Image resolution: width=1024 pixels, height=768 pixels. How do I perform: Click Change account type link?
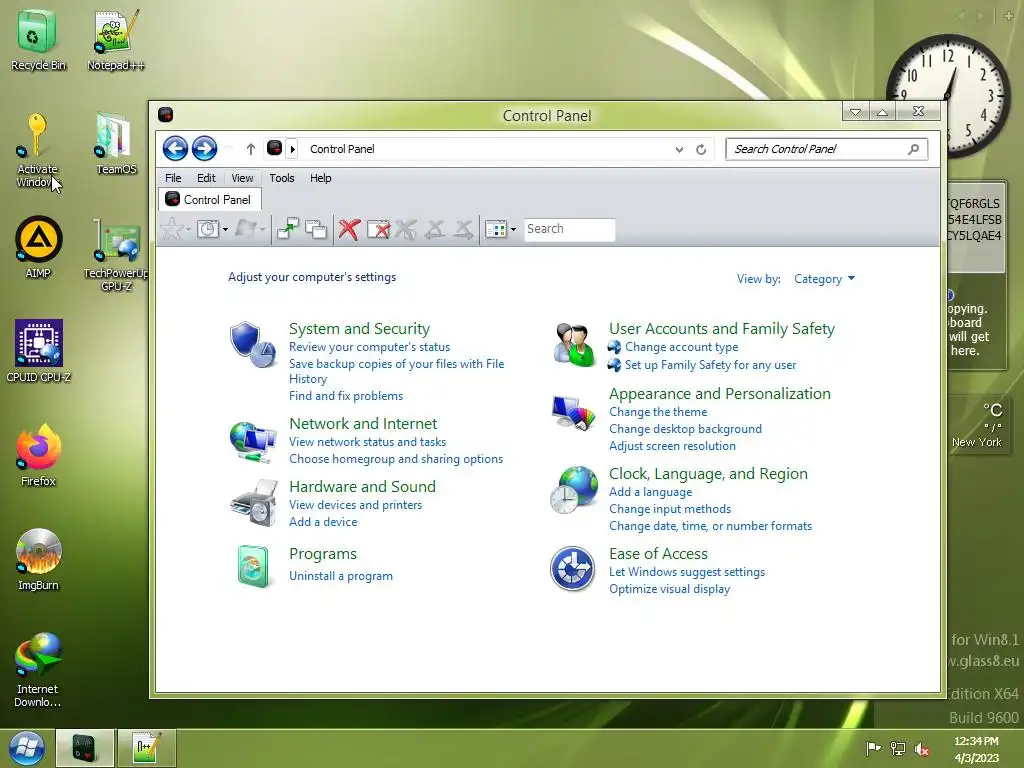682,347
